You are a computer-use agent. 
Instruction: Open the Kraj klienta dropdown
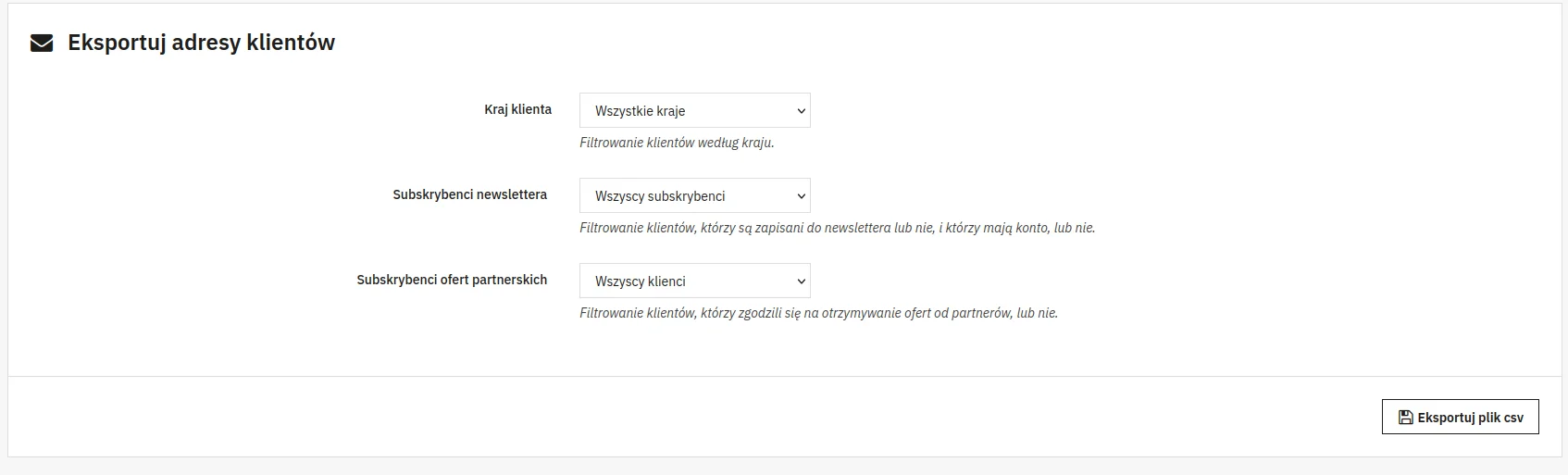(694, 111)
